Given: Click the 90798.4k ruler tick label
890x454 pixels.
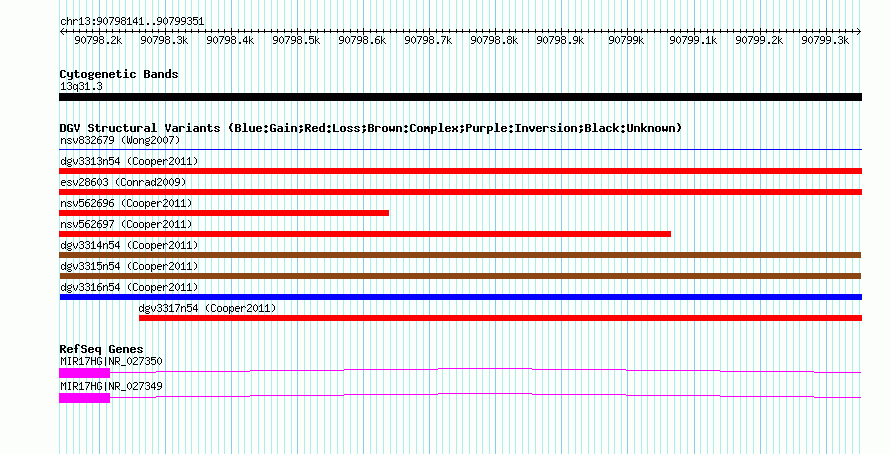Looking at the screenshot, I should coord(230,40).
